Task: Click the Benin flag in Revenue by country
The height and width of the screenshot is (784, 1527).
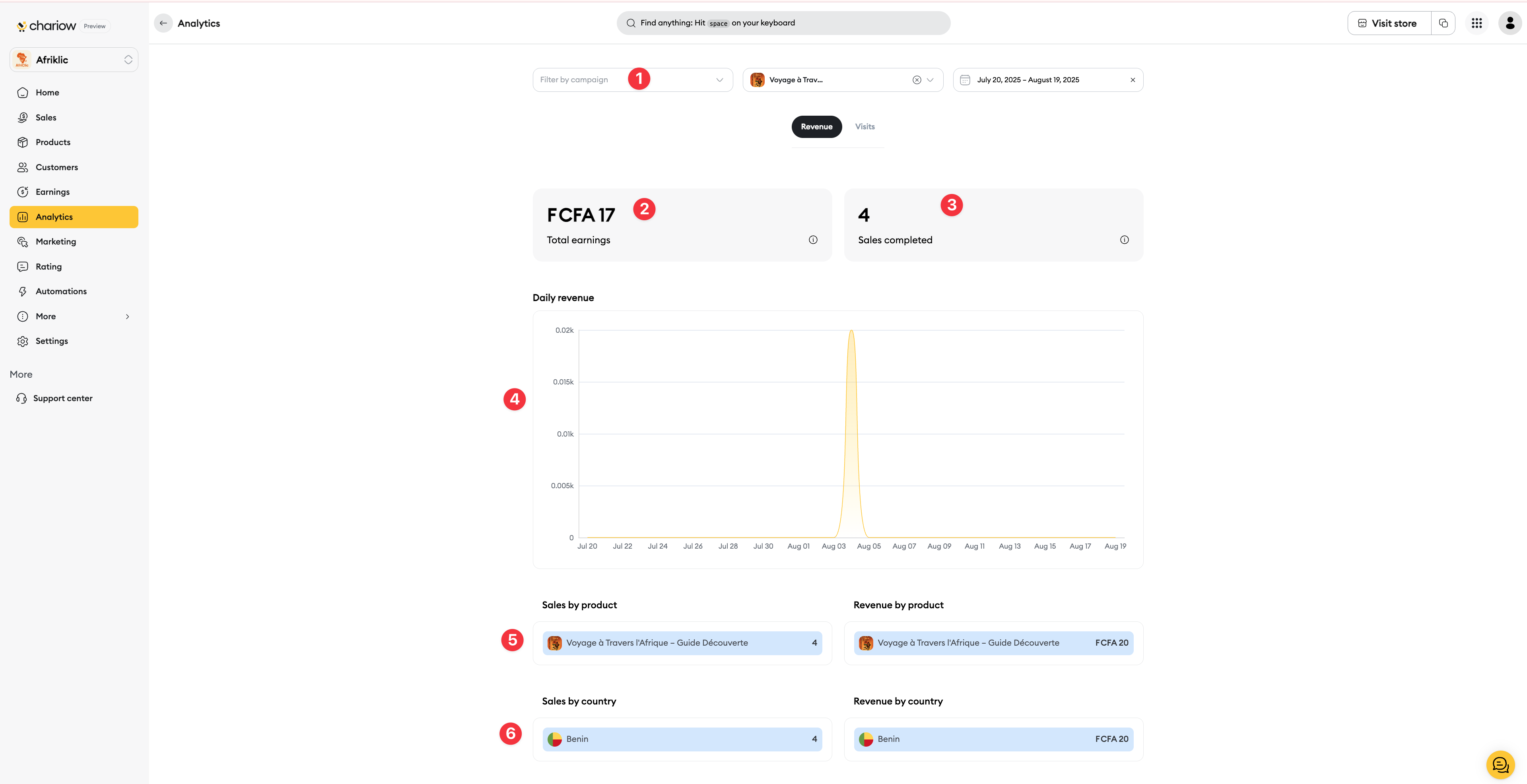Action: point(865,739)
